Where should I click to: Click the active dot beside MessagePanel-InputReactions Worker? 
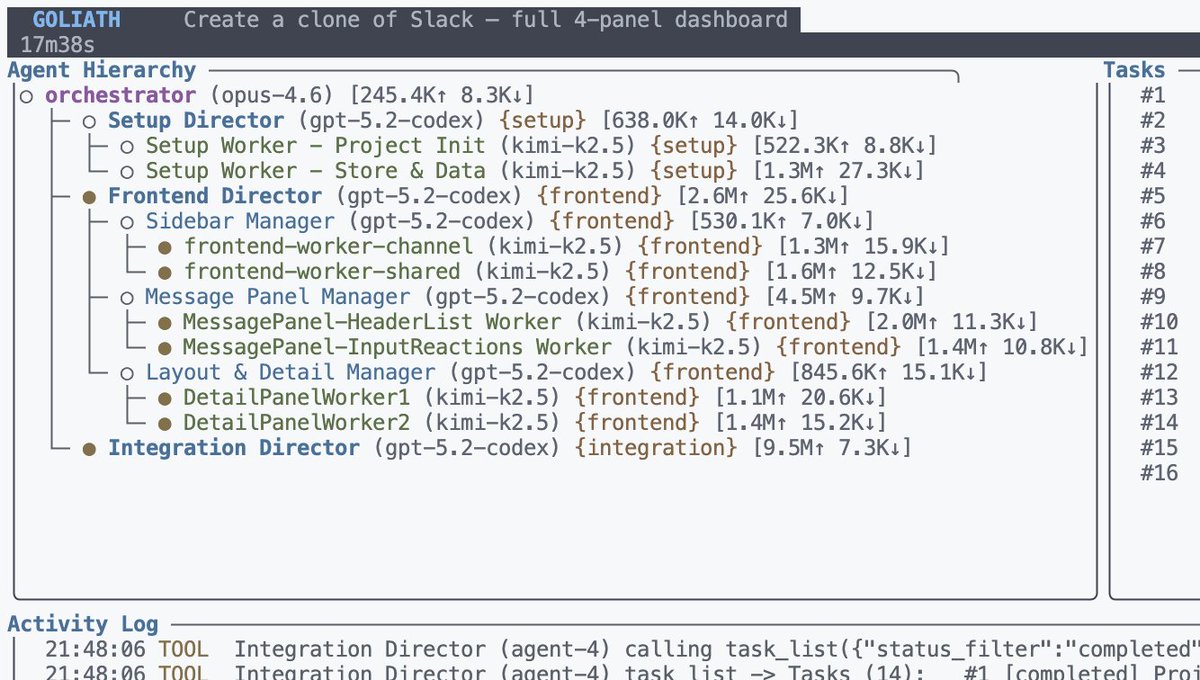coord(165,348)
